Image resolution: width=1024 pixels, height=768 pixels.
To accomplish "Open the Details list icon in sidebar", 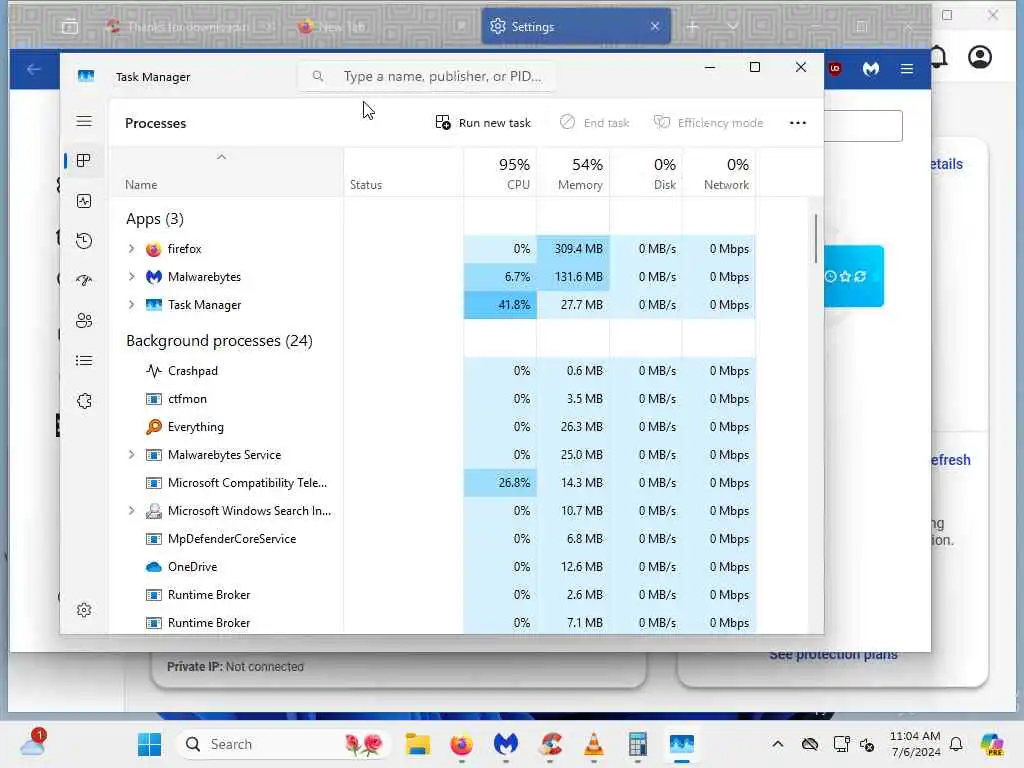I will 84,360.
